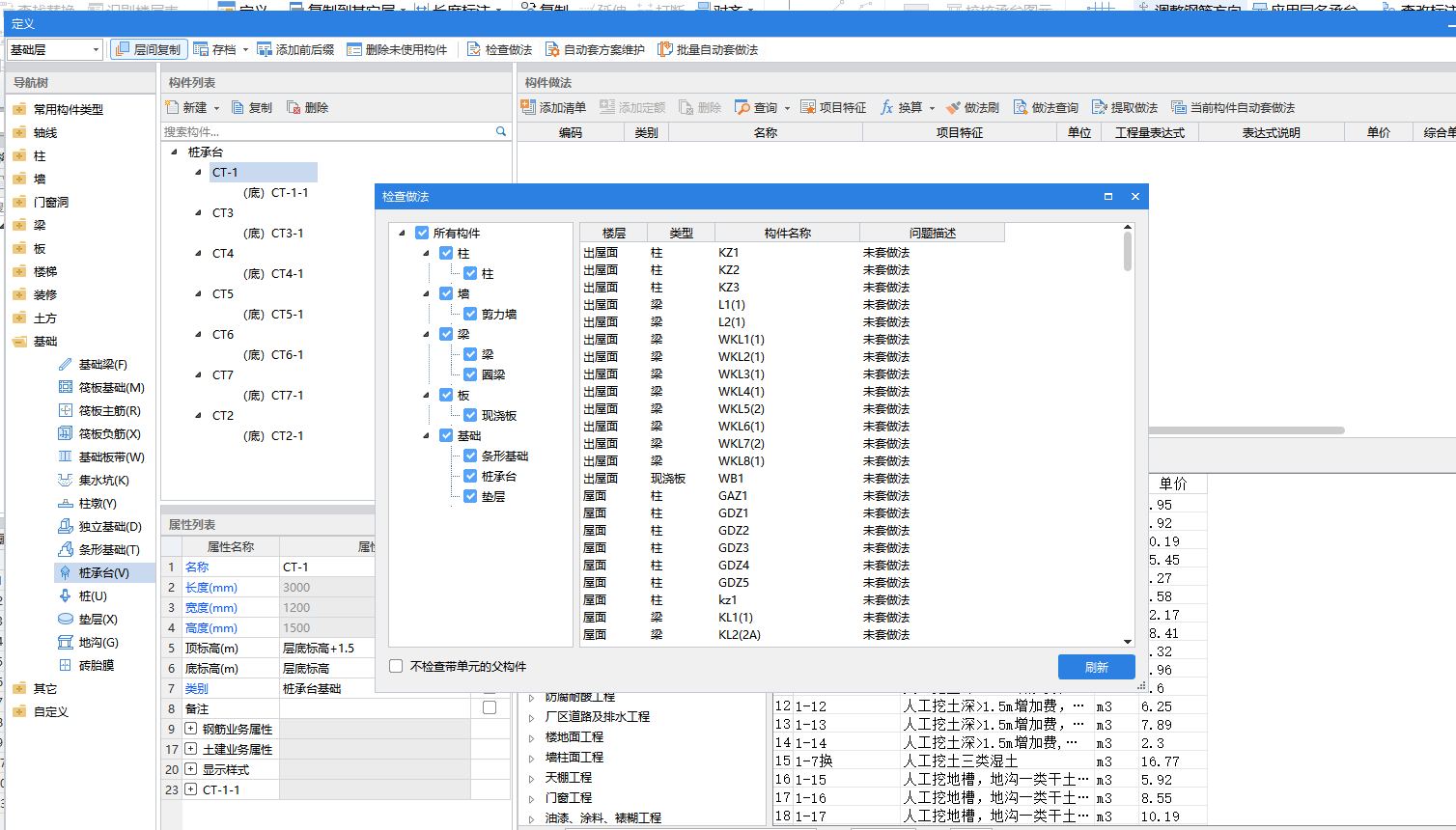This screenshot has width=1456, height=830.
Task: Select 集水坑(K) in navigation tree
Action: click(x=103, y=480)
